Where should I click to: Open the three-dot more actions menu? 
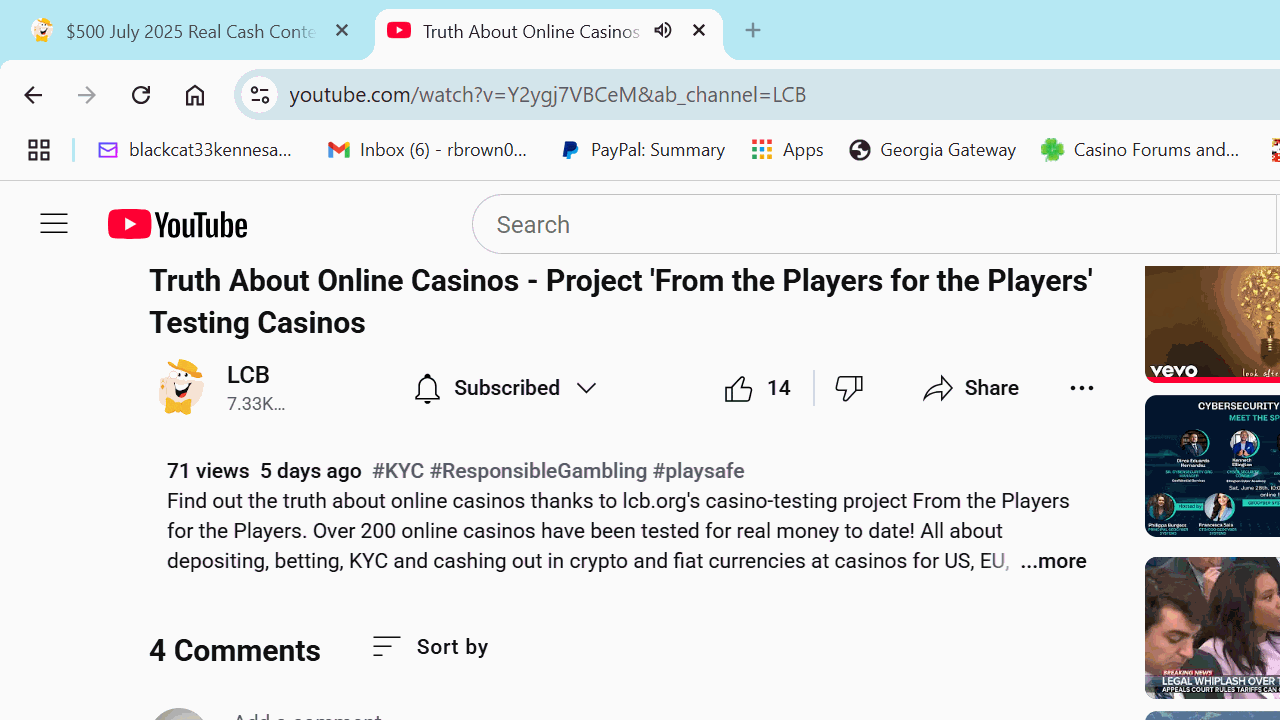[x=1081, y=388]
